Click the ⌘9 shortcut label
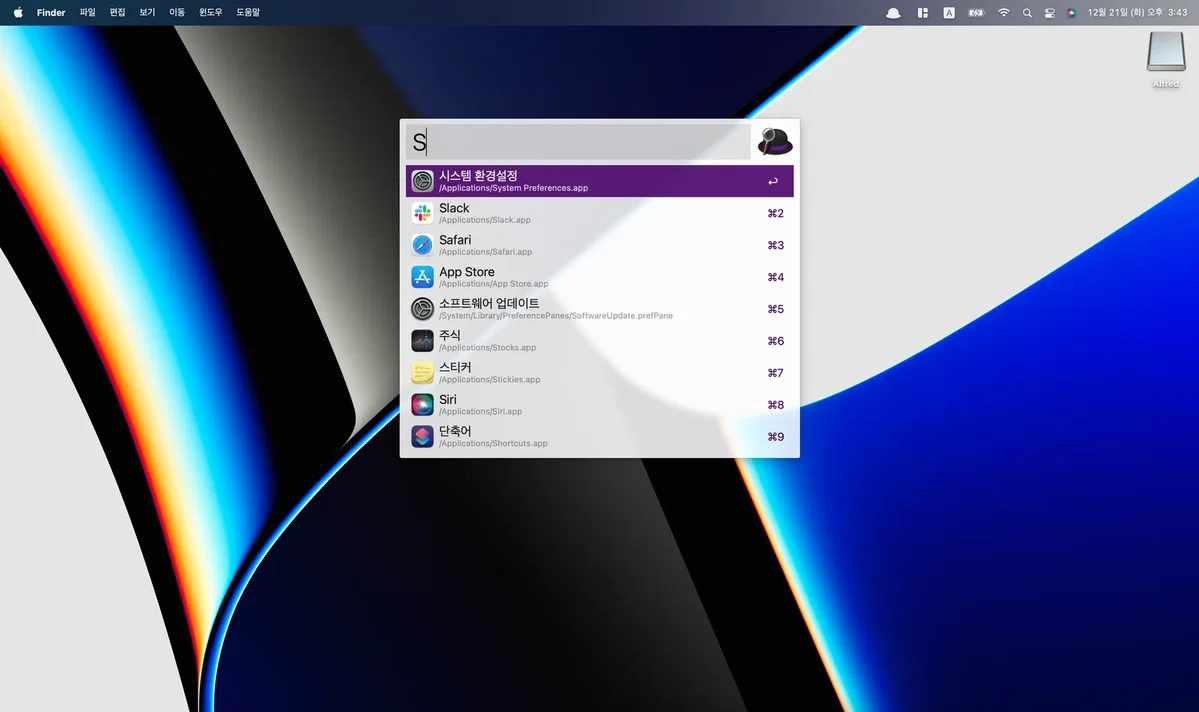Viewport: 1199px width, 712px height. (775, 437)
